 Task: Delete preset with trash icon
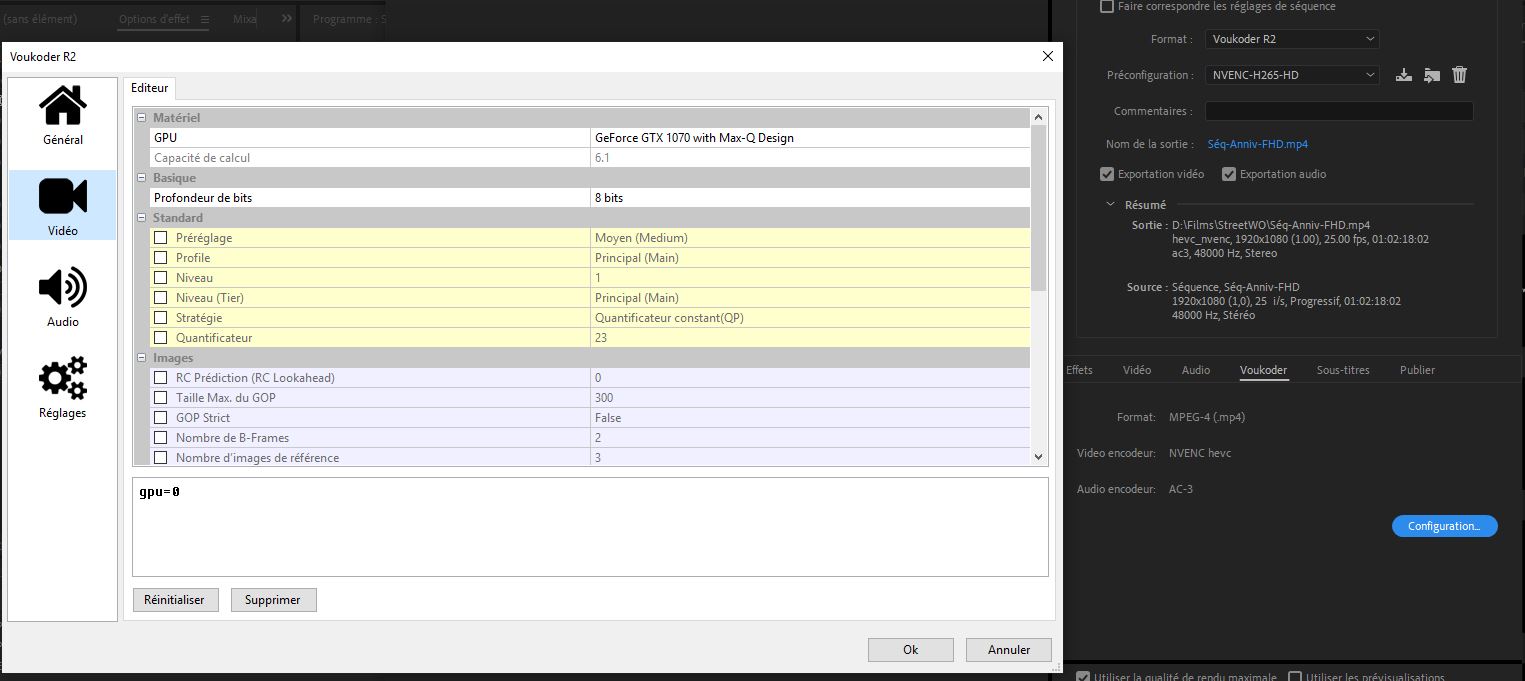pyautogui.click(x=1459, y=75)
